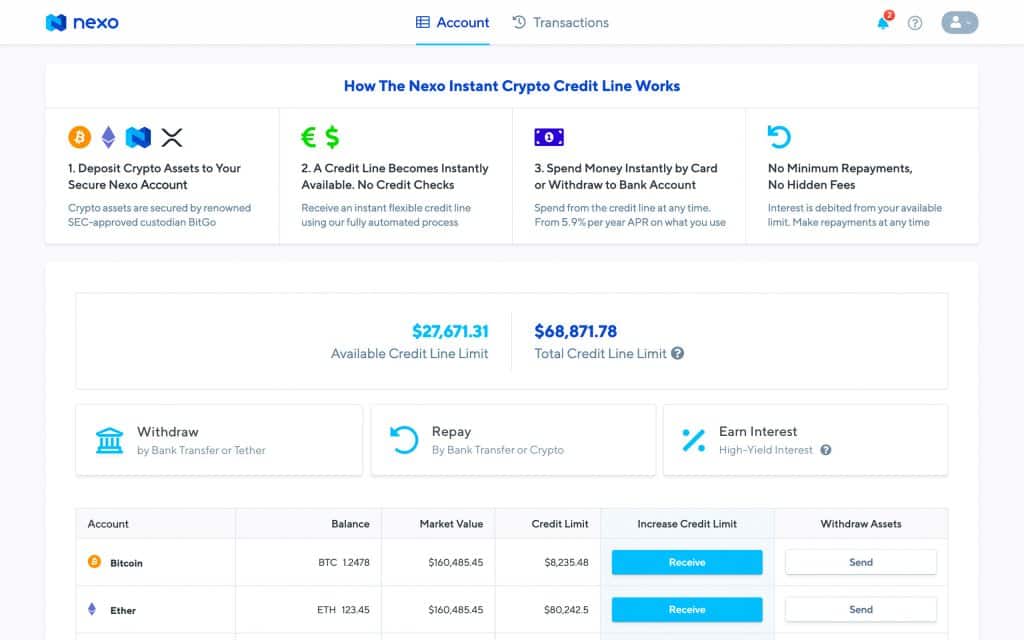The image size is (1024, 640).
Task: Click the Nexo logo in the header
Action: pyautogui.click(x=80, y=22)
